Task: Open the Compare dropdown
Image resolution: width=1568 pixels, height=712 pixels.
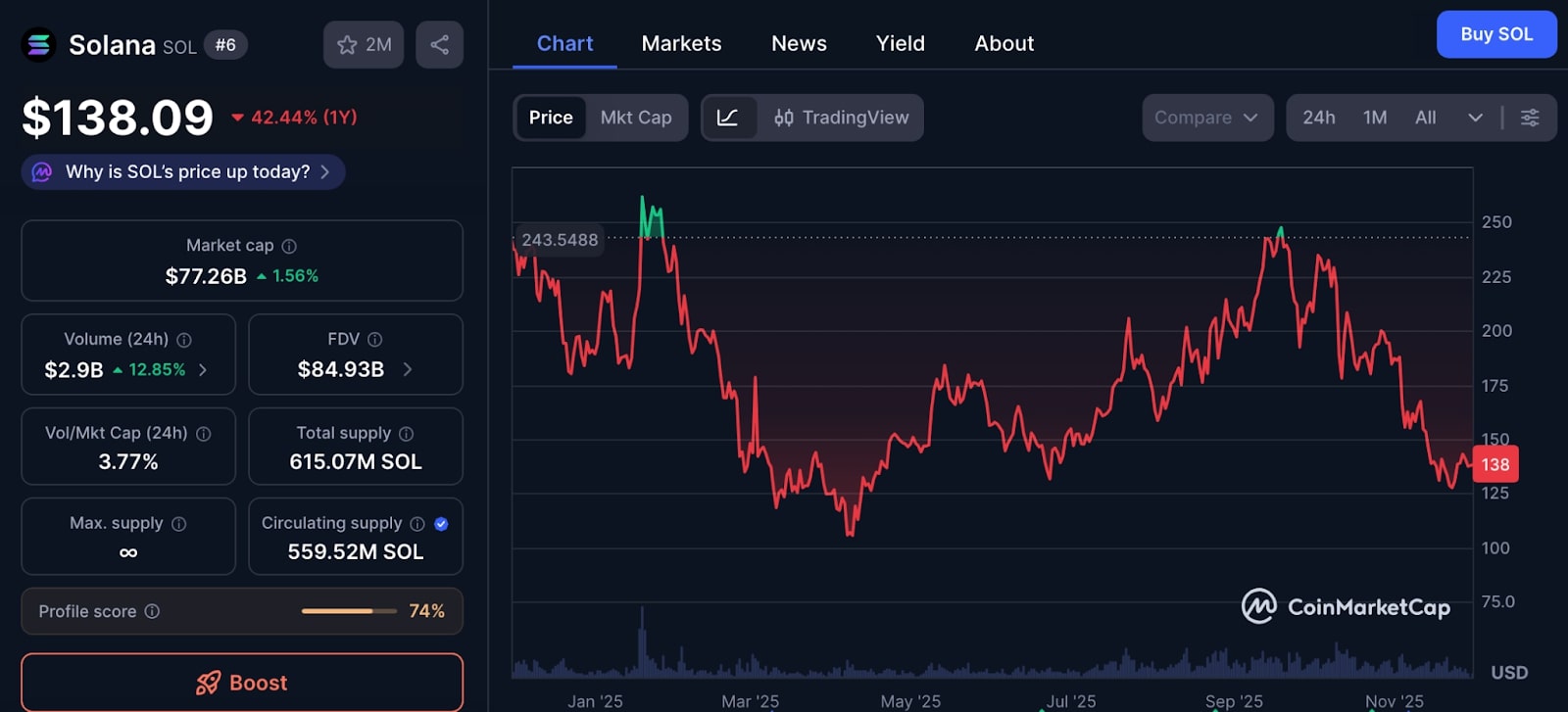Action: pyautogui.click(x=1206, y=118)
